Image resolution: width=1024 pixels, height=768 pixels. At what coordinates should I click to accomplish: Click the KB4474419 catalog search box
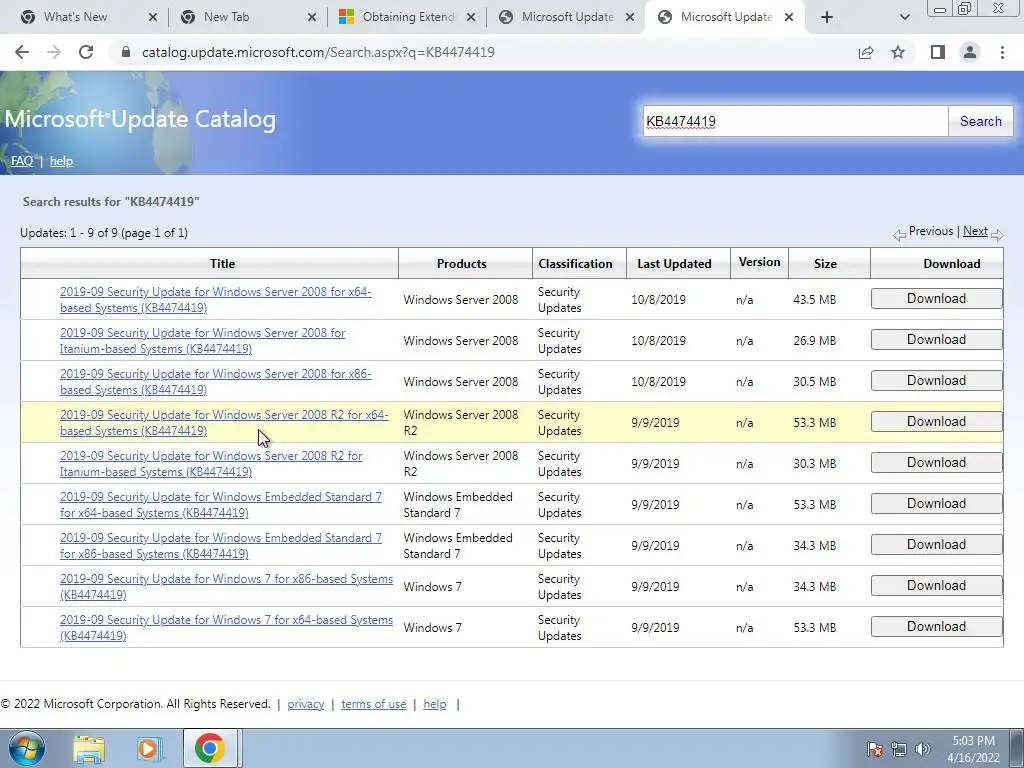pyautogui.click(x=795, y=121)
